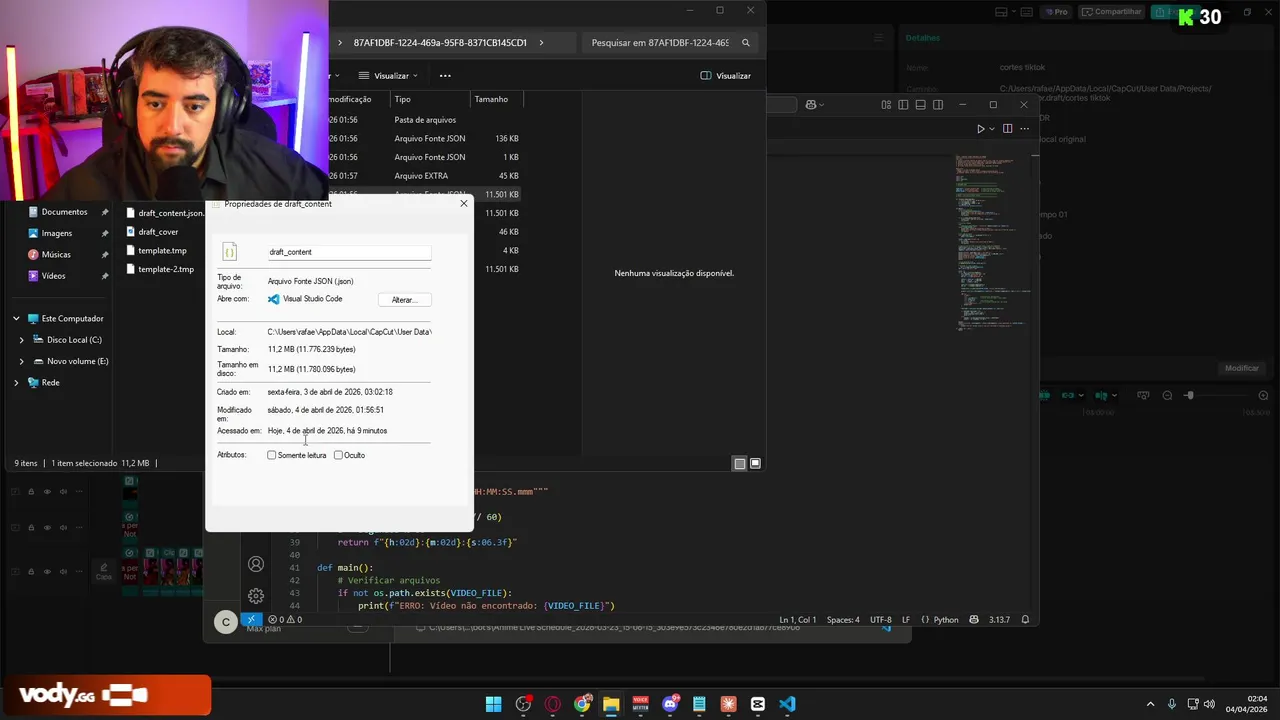This screenshot has height=720, width=1280.
Task: Customize layout icon in VS Code title bar
Action: tap(886, 105)
